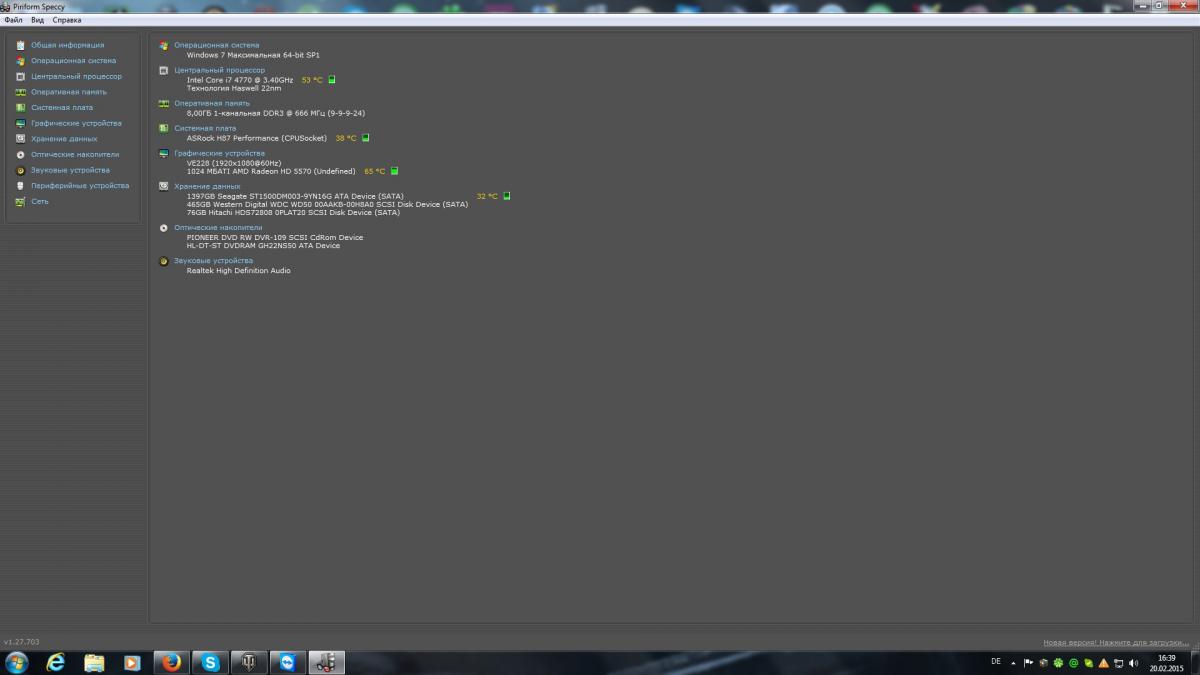
Task: Click the CPU temperature value 53 °C
Action: [x=312, y=79]
